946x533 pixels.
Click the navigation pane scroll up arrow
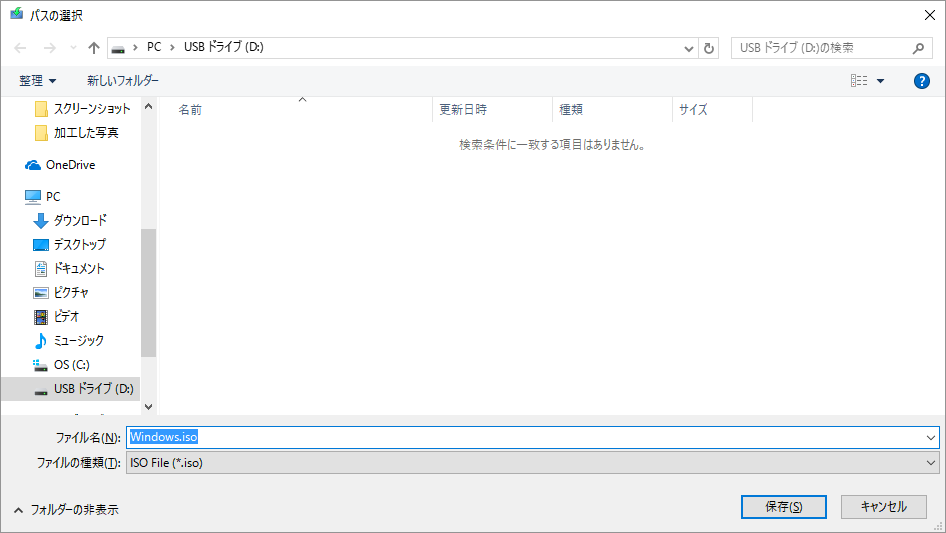[148, 106]
